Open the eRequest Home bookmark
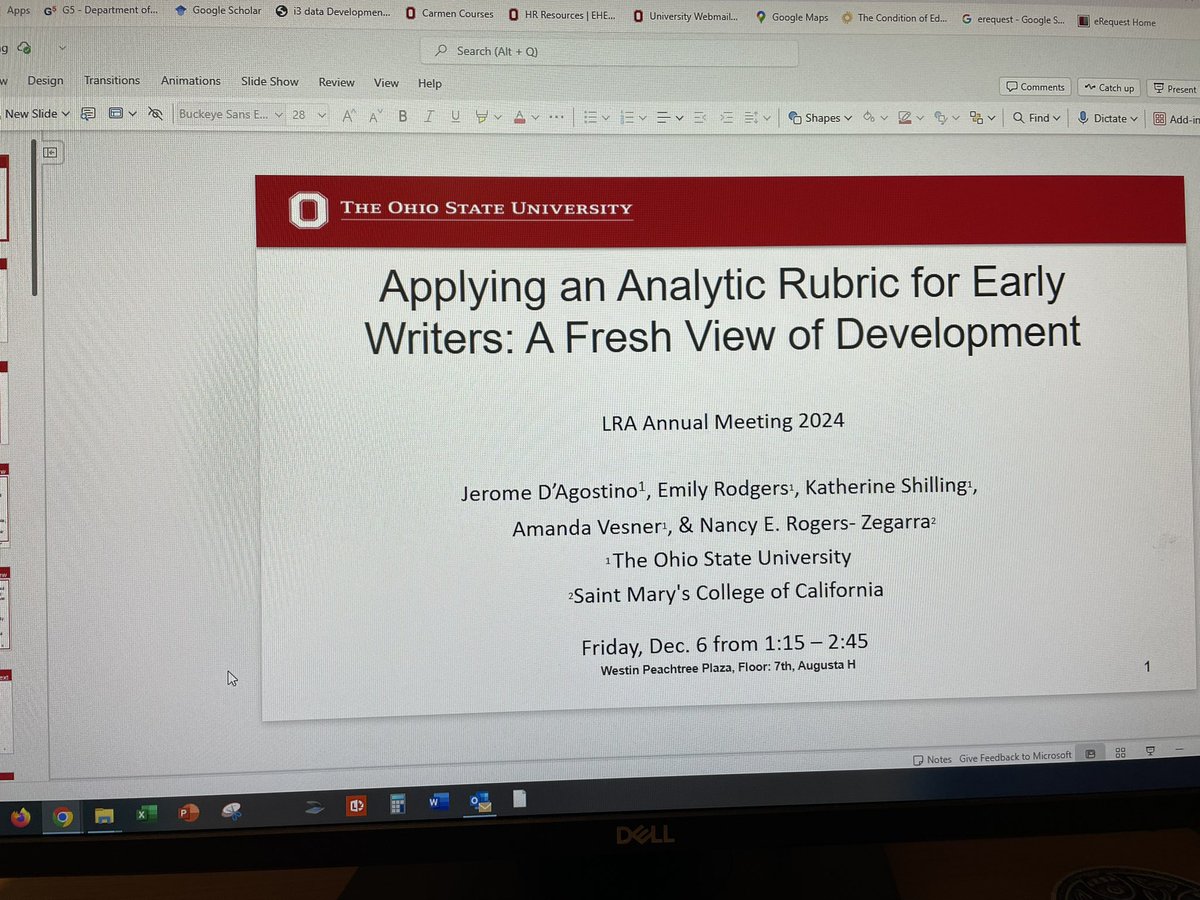Screen dimensions: 1200x900 tap(1116, 22)
